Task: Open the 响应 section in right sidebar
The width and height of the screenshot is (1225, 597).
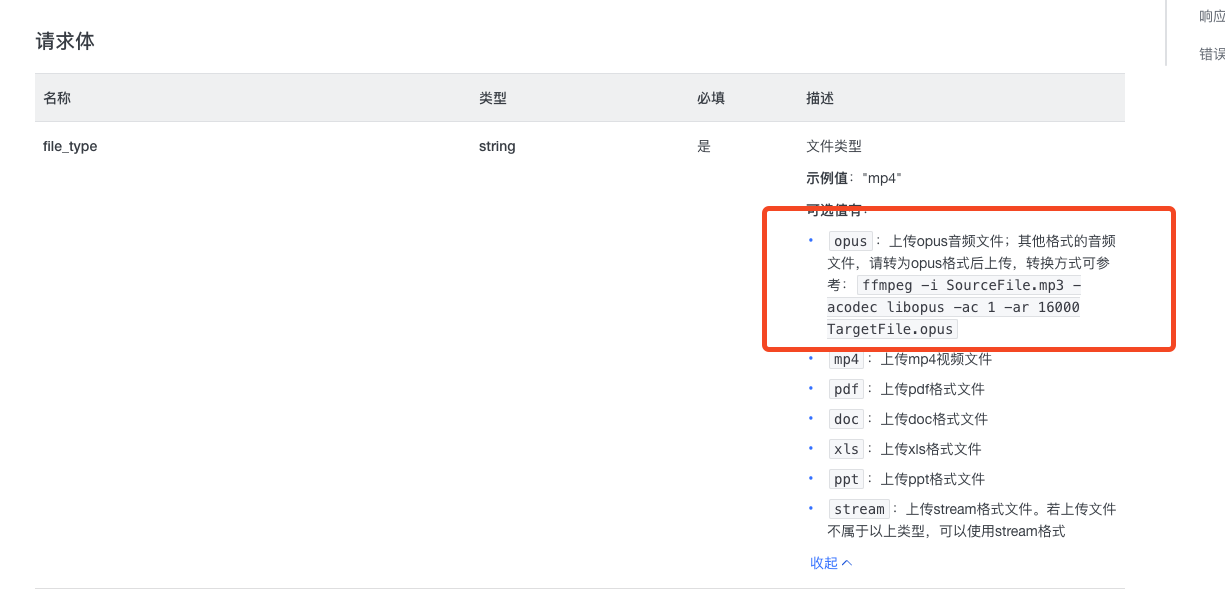Action: [1209, 16]
